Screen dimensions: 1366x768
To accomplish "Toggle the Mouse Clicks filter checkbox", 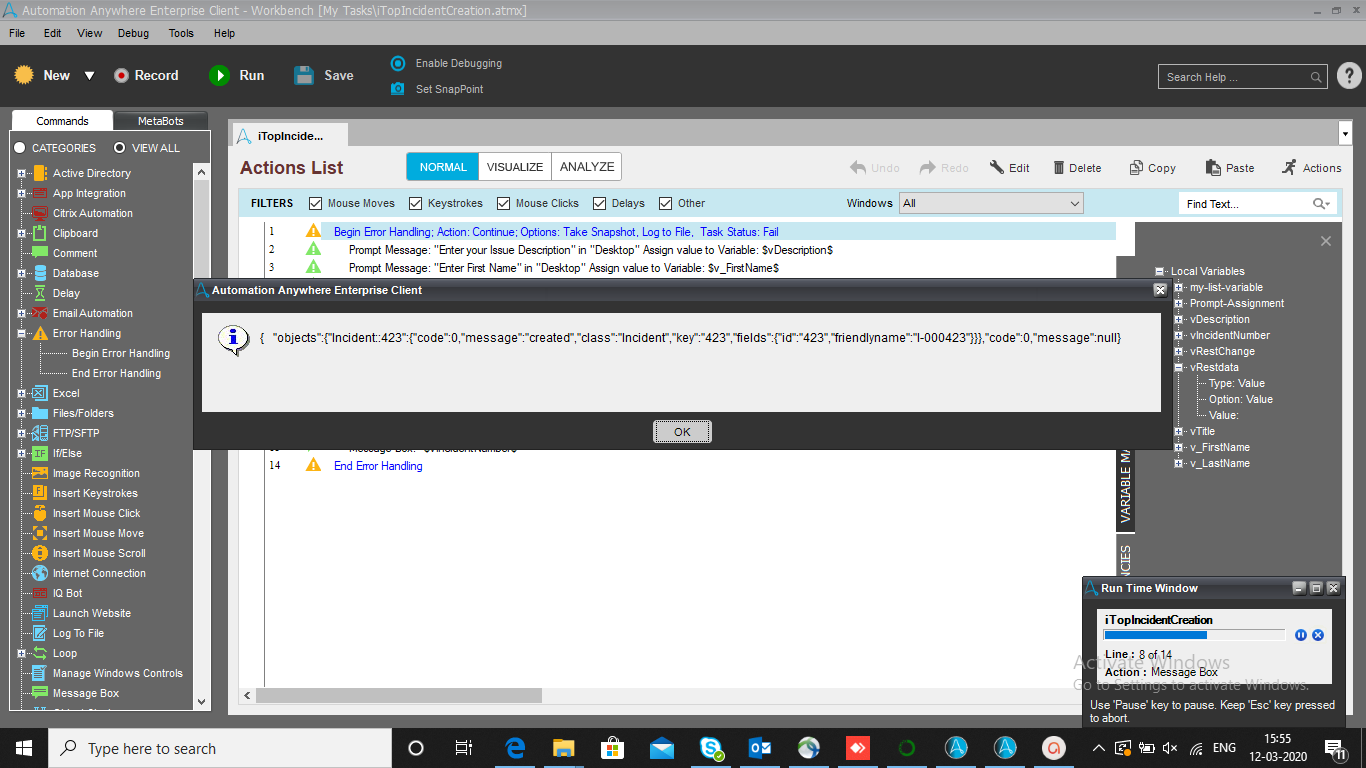I will click(x=504, y=203).
